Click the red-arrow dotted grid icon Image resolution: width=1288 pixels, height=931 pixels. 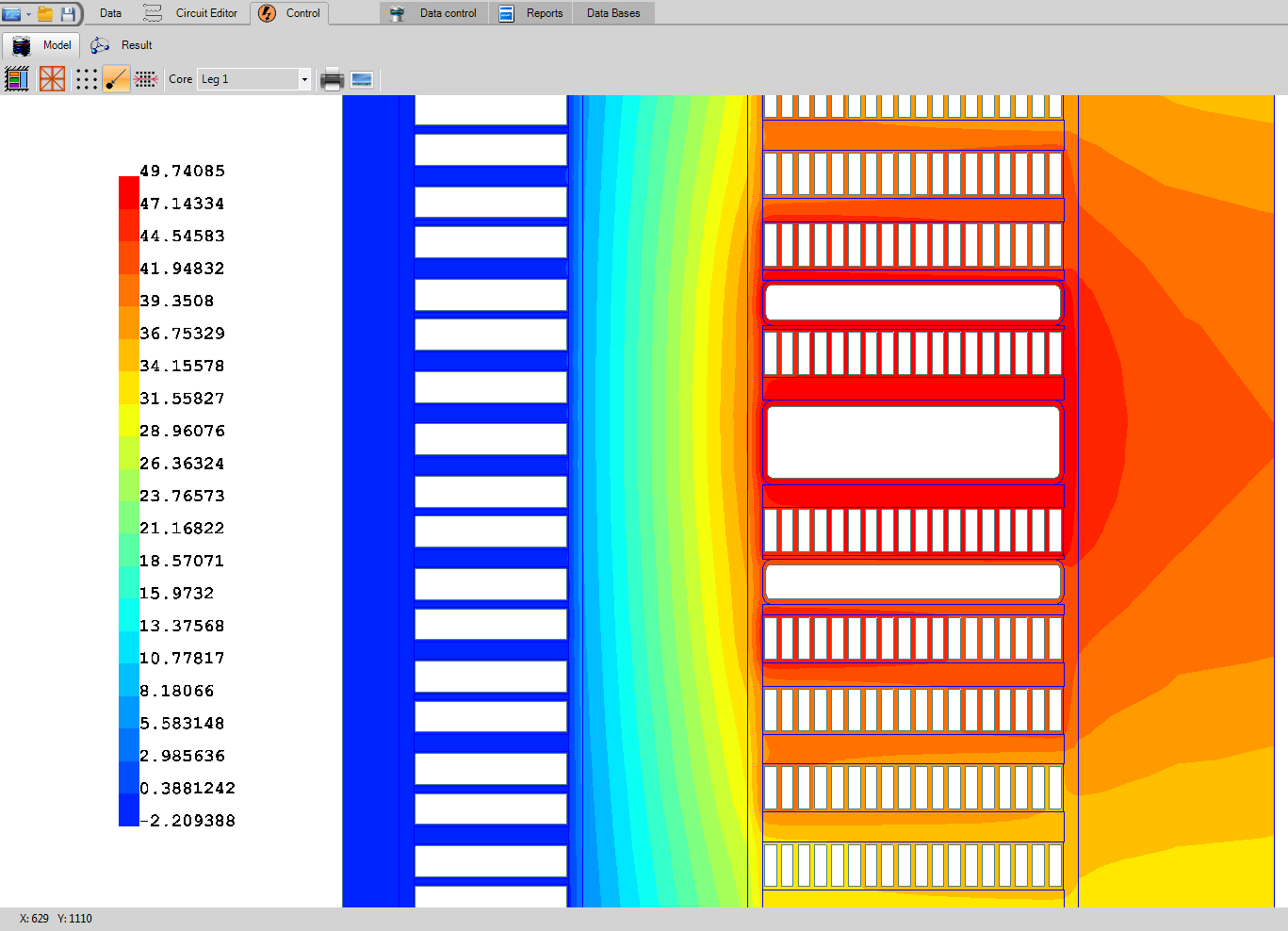pyautogui.click(x=146, y=79)
